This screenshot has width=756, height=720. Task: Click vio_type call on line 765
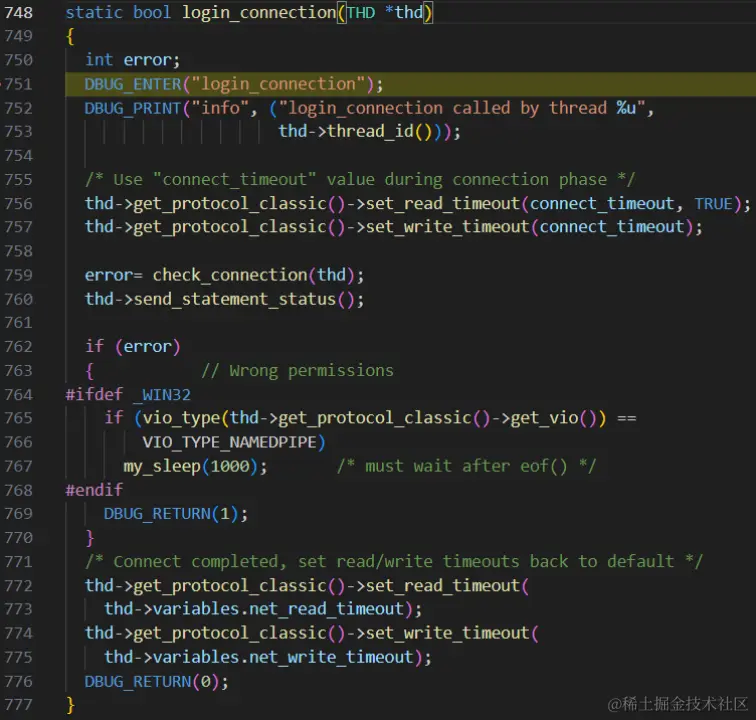[x=181, y=418]
